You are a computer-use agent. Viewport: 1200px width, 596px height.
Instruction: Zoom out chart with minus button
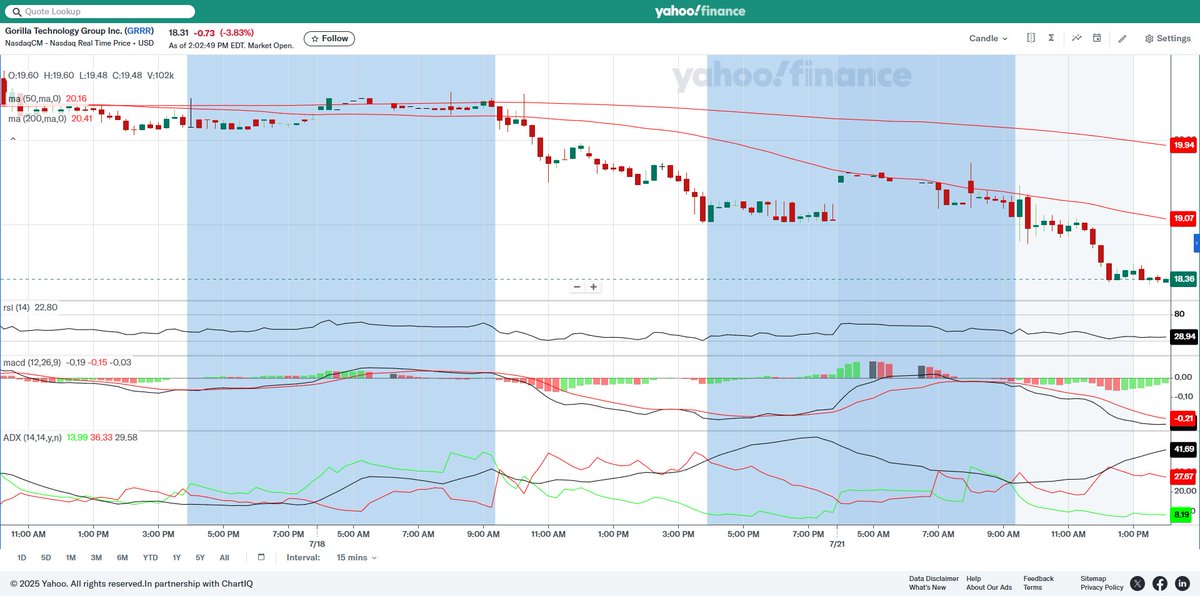[x=577, y=287]
